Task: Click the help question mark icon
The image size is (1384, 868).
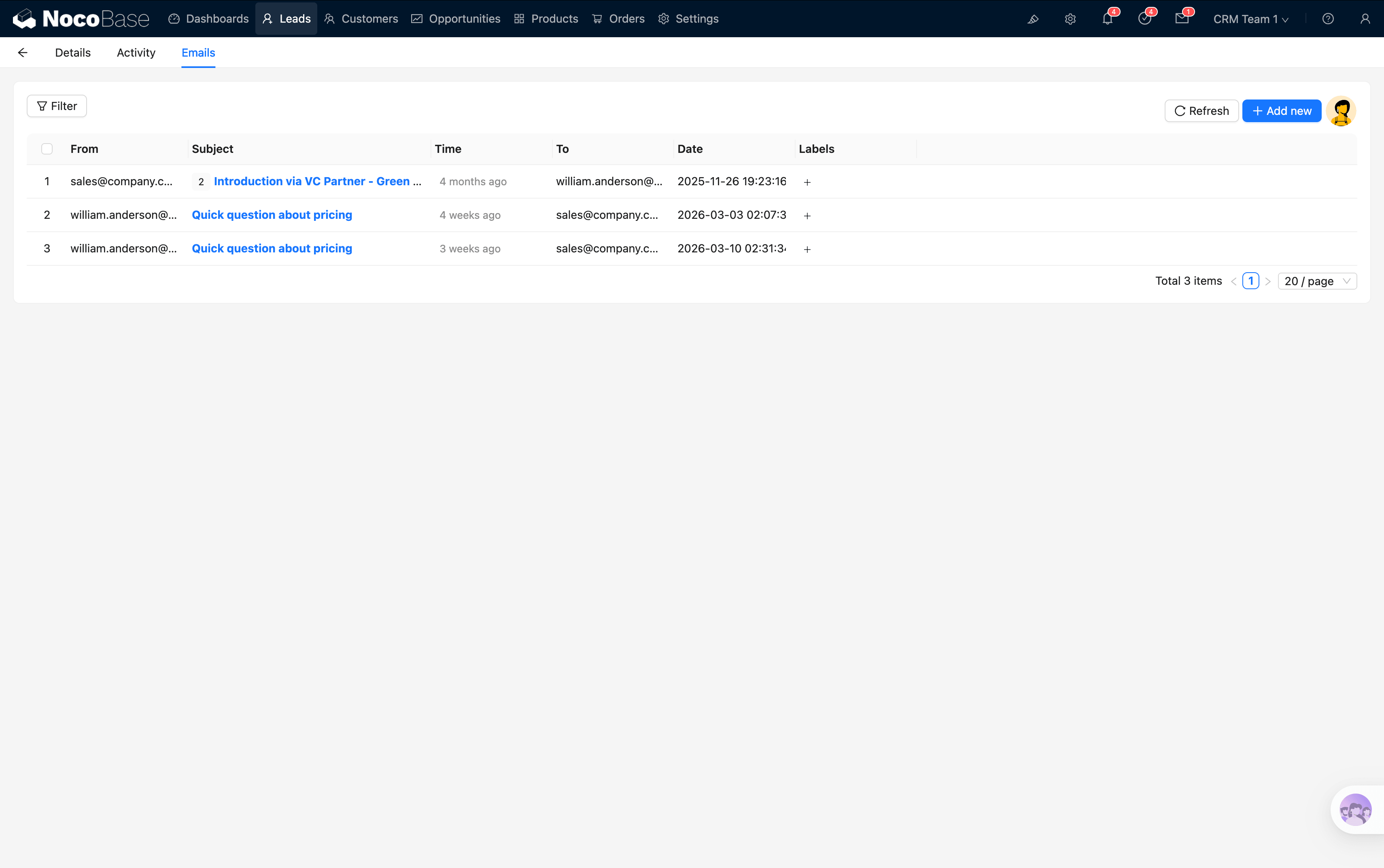Action: click(x=1328, y=19)
